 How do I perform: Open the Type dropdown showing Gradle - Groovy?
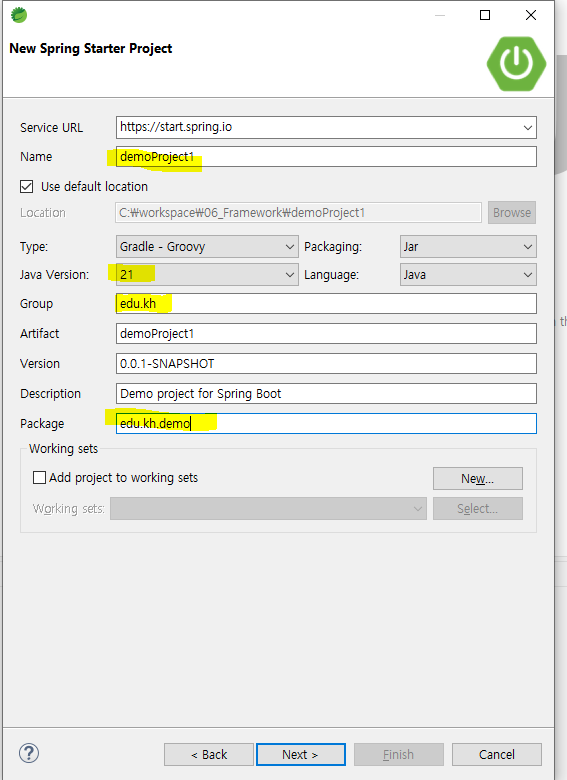[x=207, y=247]
